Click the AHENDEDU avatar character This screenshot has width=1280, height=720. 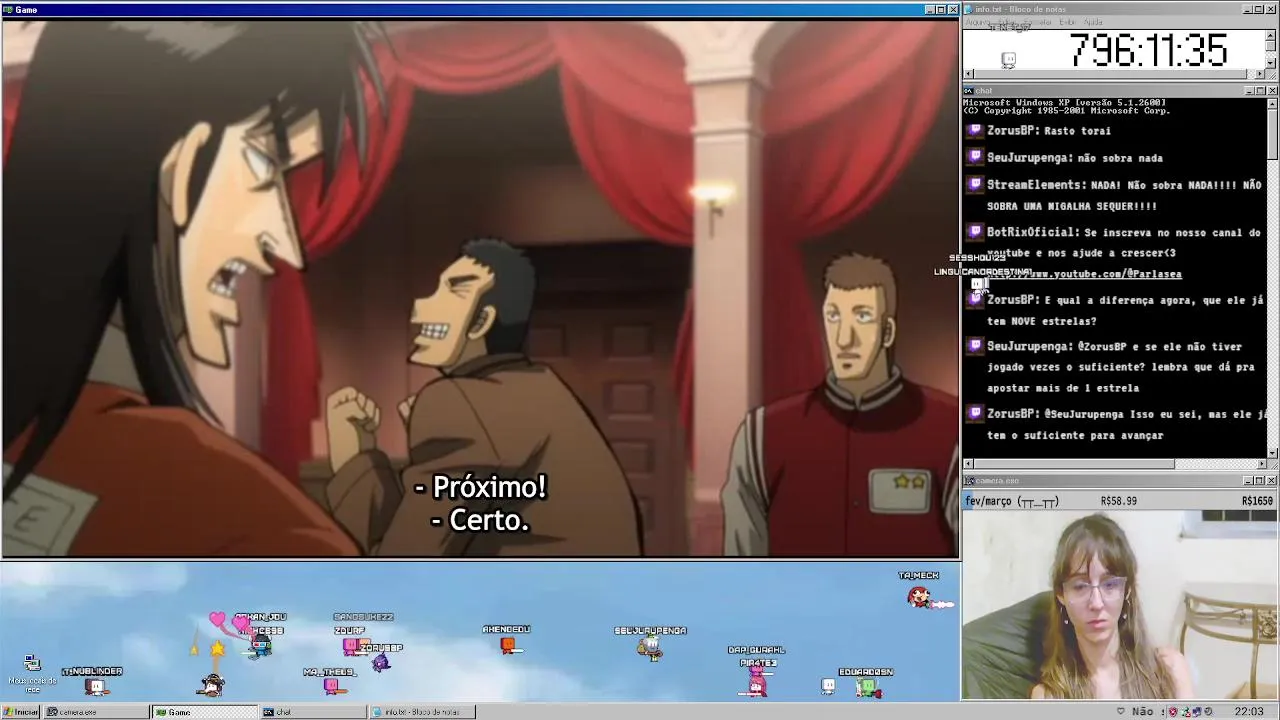tap(508, 646)
